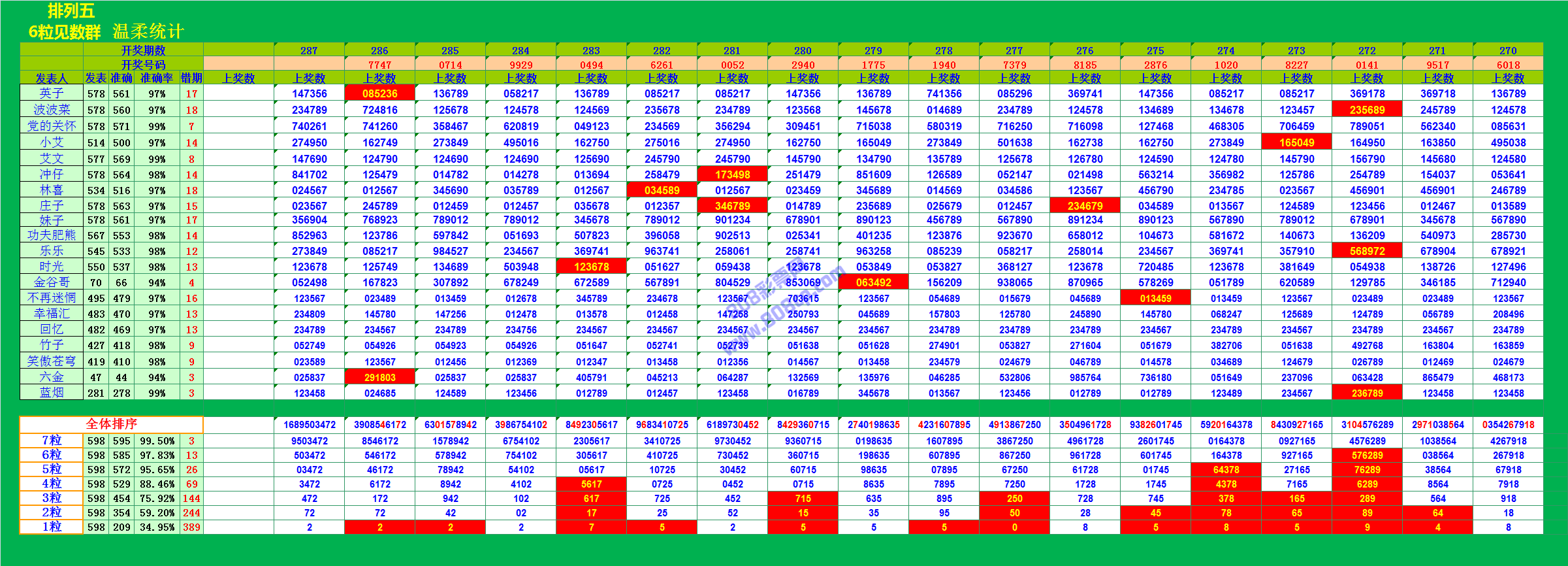The width and height of the screenshot is (1568, 566).
Task: Open 笑傲苍穹 author entry
Action: point(52,361)
